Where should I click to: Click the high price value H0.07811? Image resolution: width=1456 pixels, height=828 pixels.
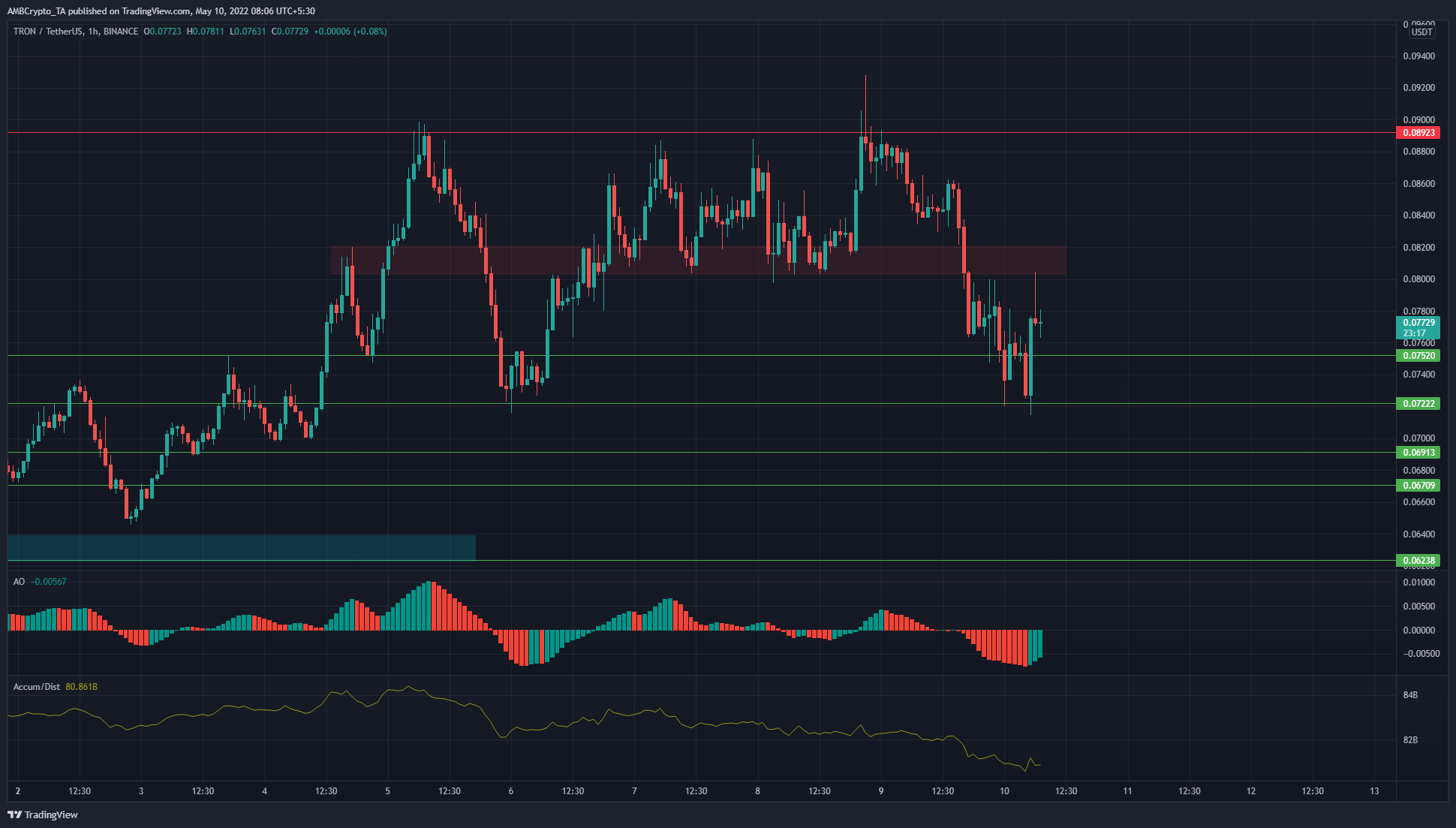pyautogui.click(x=206, y=32)
